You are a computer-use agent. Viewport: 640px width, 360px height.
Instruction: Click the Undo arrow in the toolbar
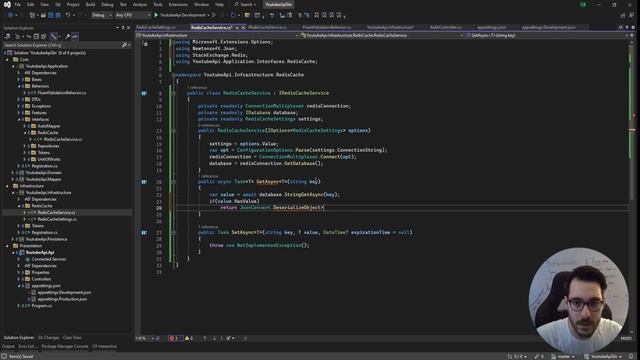(68, 15)
